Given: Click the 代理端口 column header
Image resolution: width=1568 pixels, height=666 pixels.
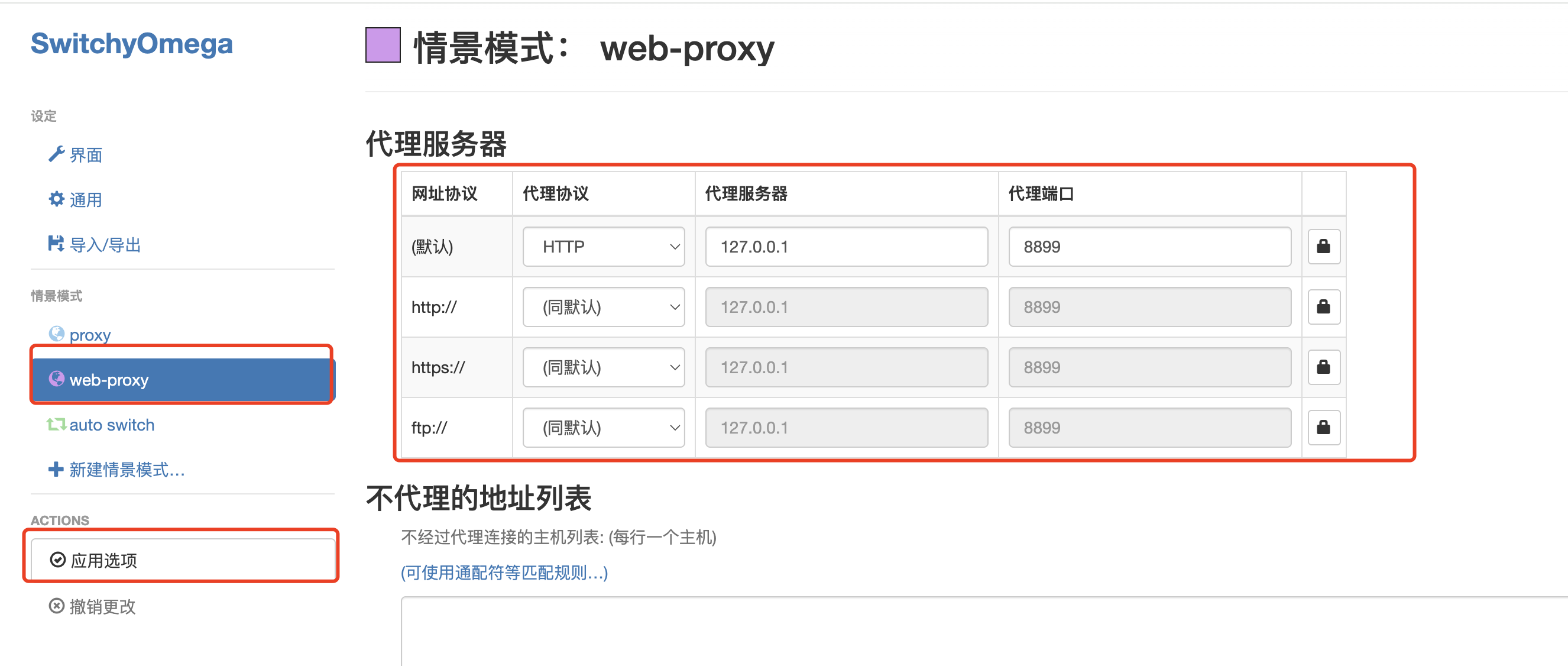Looking at the screenshot, I should point(1041,193).
